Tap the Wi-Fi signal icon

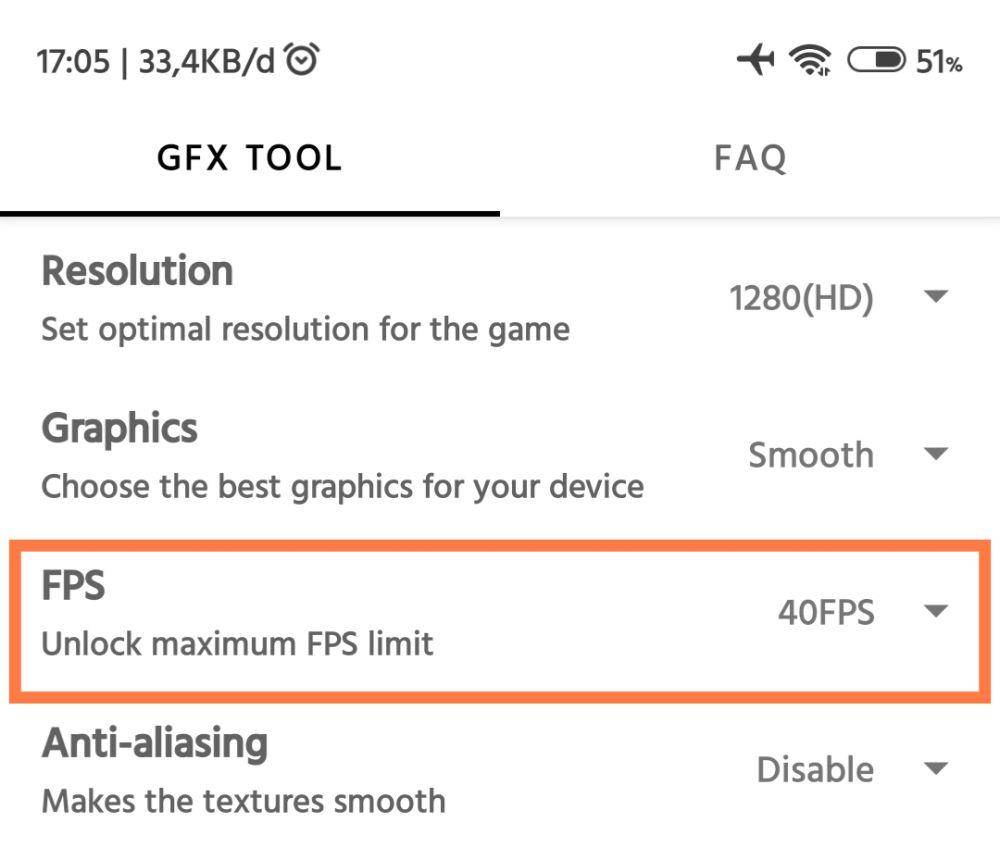810,61
